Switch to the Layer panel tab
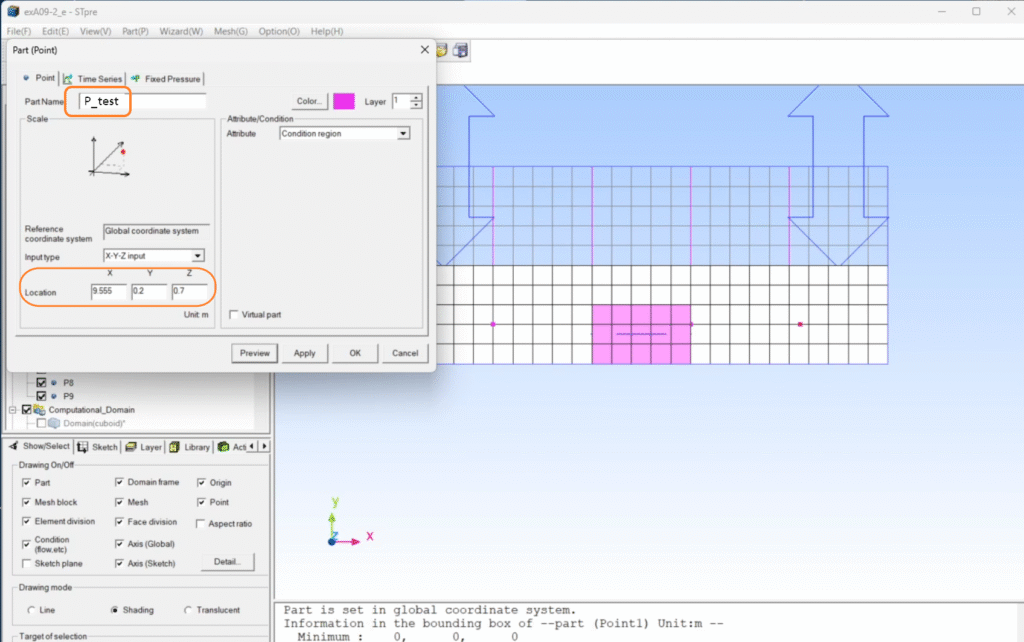The height and width of the screenshot is (642, 1024). (144, 447)
